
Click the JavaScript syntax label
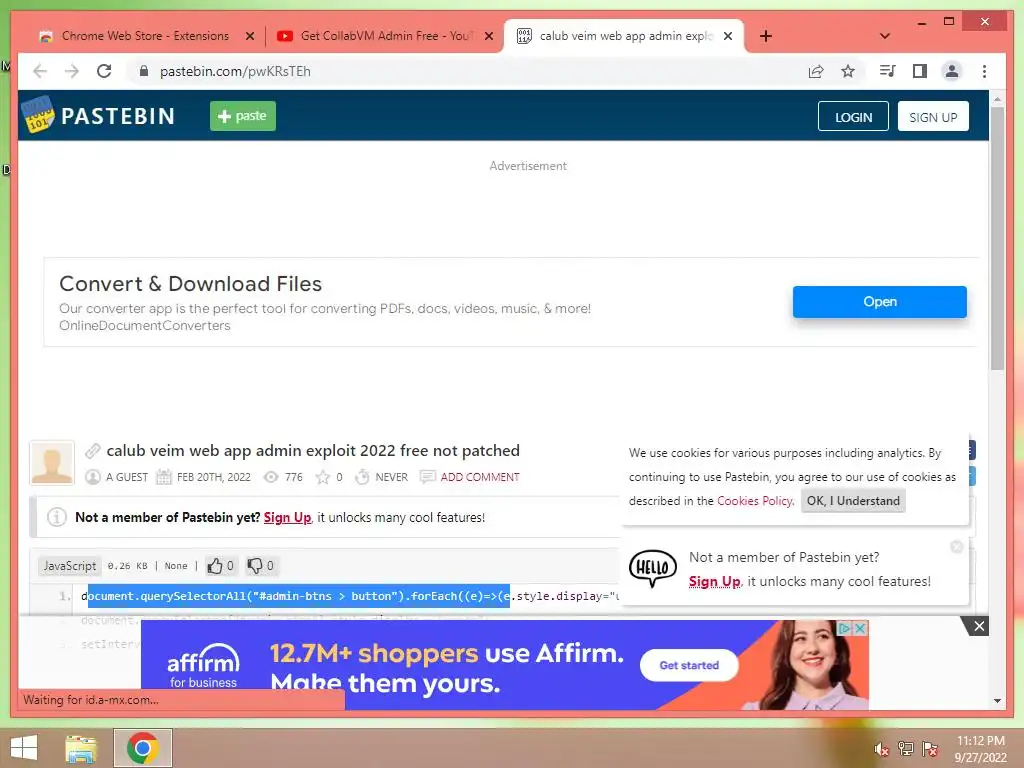pyautogui.click(x=70, y=566)
